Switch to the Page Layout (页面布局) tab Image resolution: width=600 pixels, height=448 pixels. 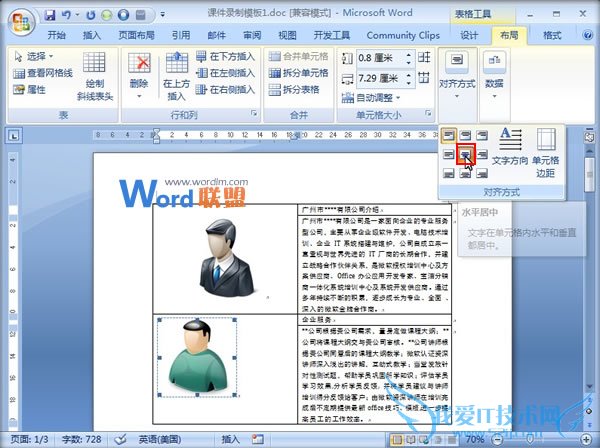click(x=136, y=36)
